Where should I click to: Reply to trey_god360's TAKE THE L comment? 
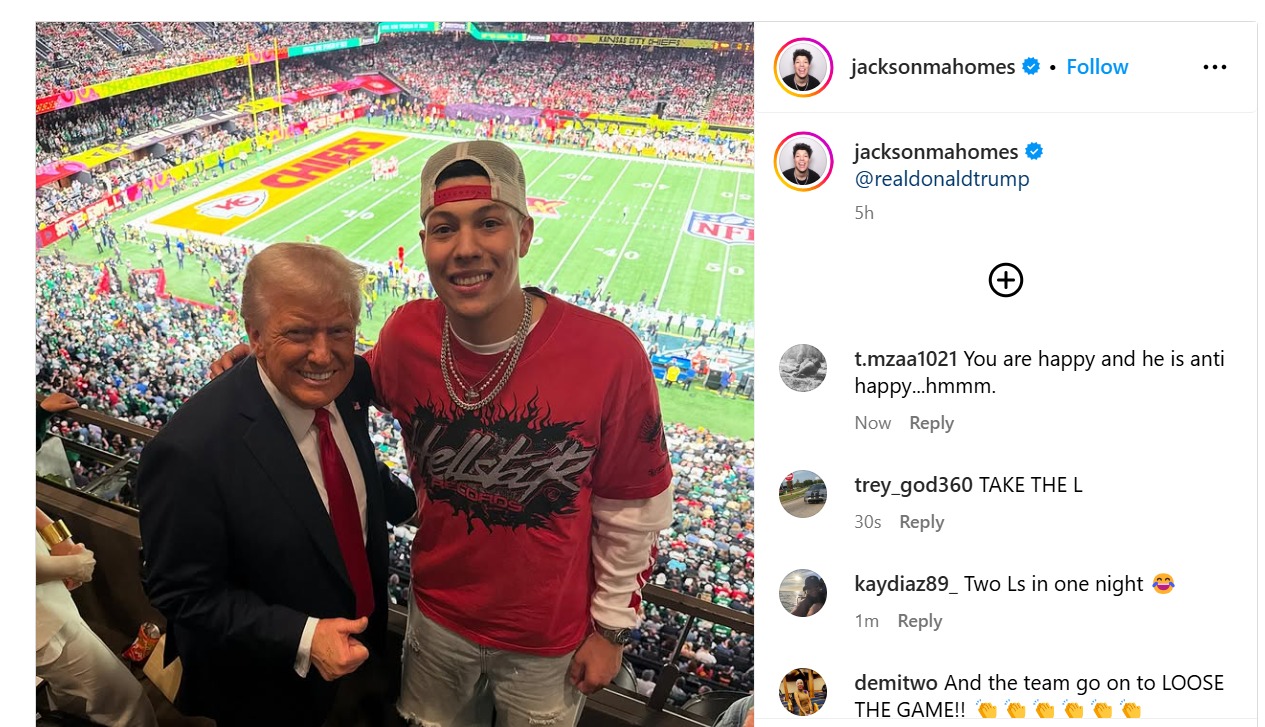click(x=921, y=522)
